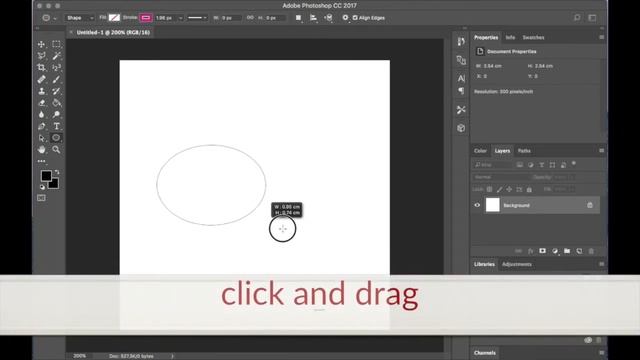Switch to the Info tab
This screenshot has width=640, height=360.
(x=510, y=38)
